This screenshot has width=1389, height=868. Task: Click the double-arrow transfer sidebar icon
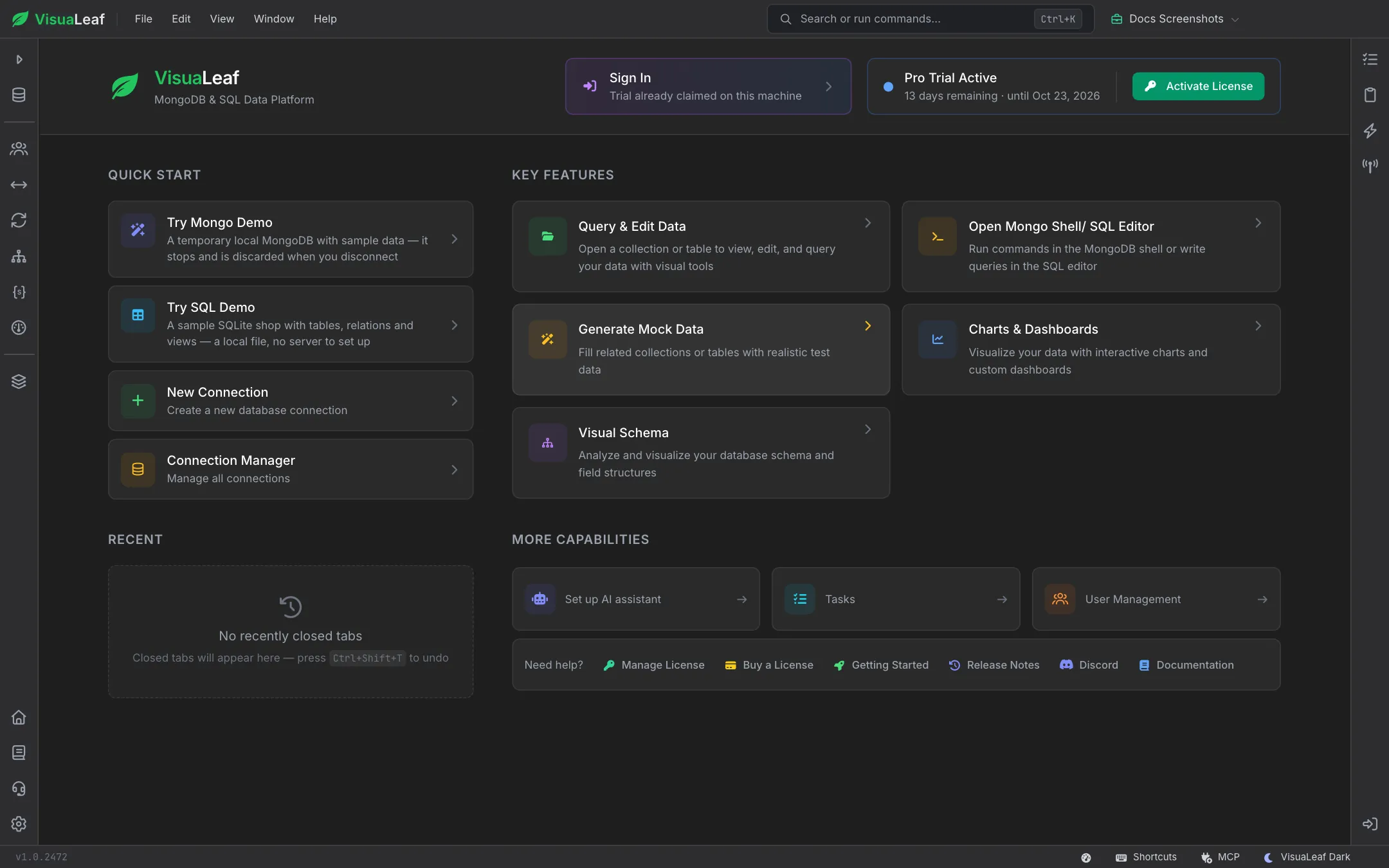click(x=19, y=185)
